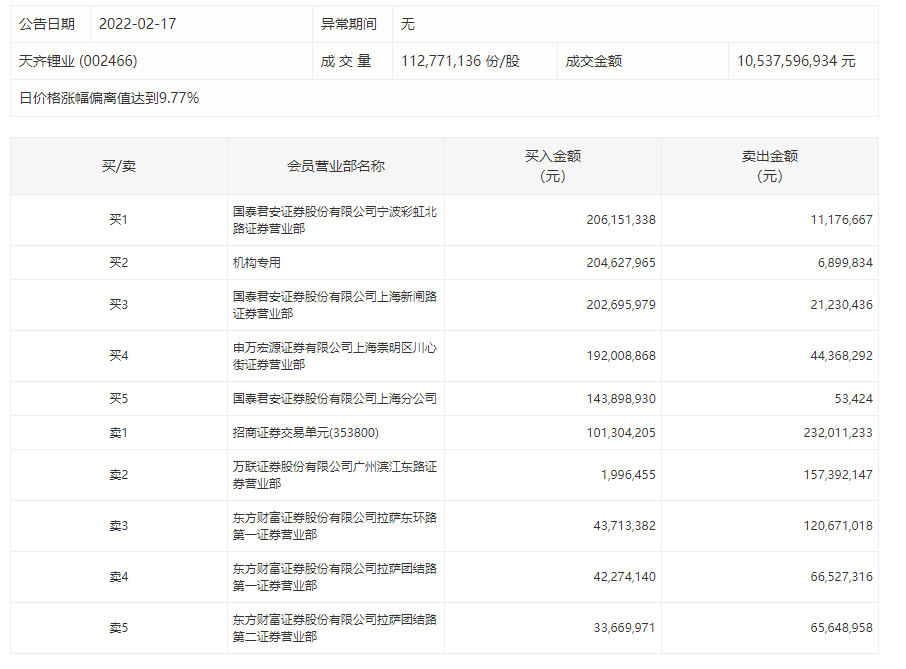Screen dimensions: 906x669
Task: Click buy amount 1,996,455
Action: click(x=628, y=475)
